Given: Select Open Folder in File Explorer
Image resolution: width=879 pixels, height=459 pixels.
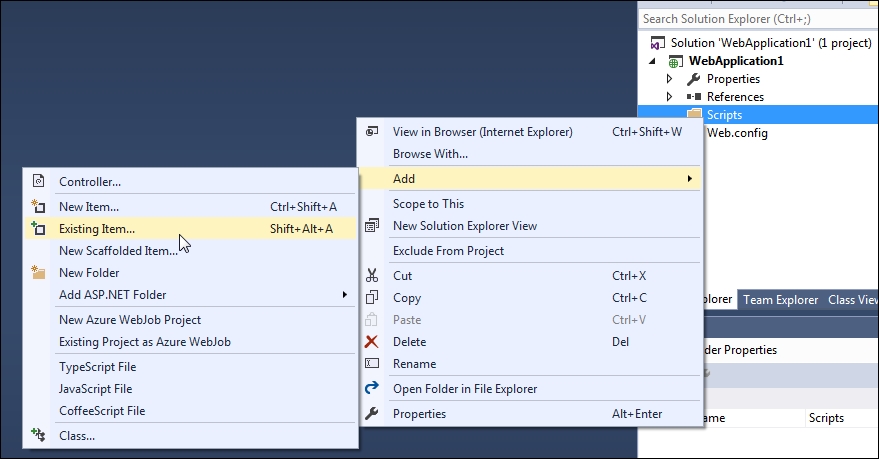Looking at the screenshot, I should pos(530,388).
